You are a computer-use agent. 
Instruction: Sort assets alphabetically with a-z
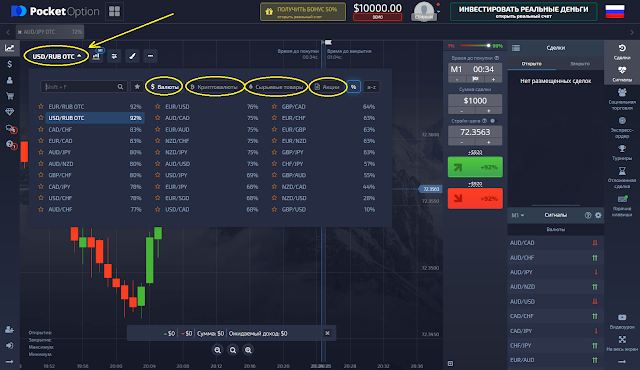pyautogui.click(x=371, y=86)
